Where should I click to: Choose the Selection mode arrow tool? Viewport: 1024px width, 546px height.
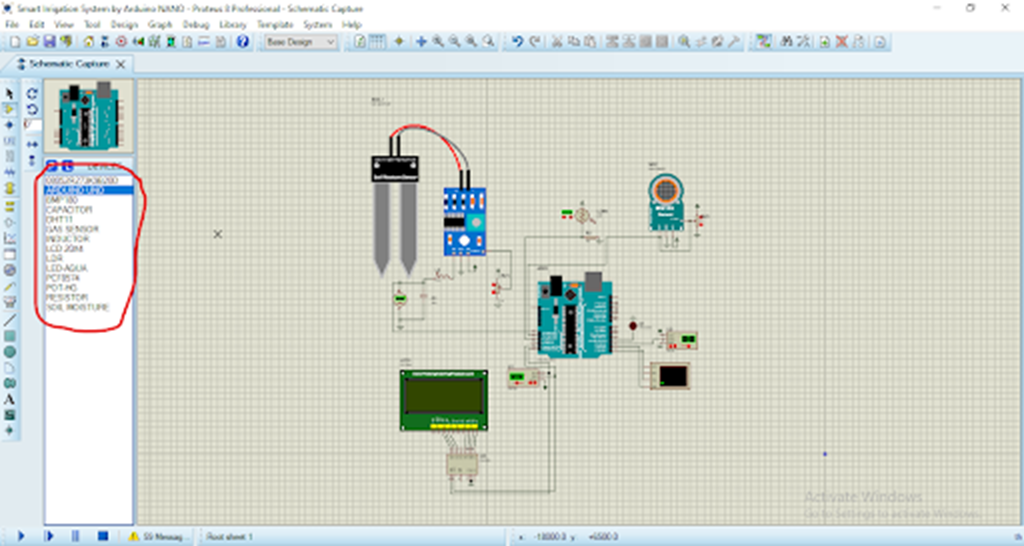pos(9,93)
